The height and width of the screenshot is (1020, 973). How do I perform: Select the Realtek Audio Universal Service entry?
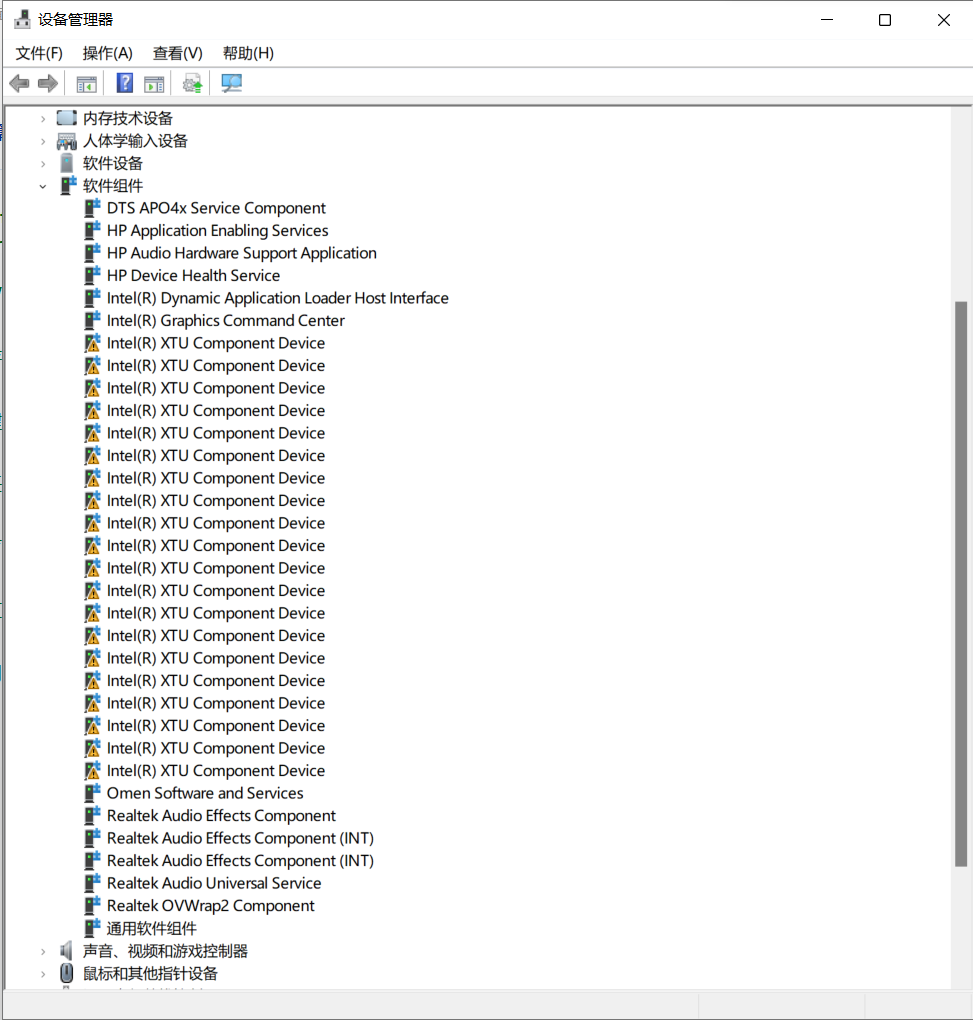213,883
